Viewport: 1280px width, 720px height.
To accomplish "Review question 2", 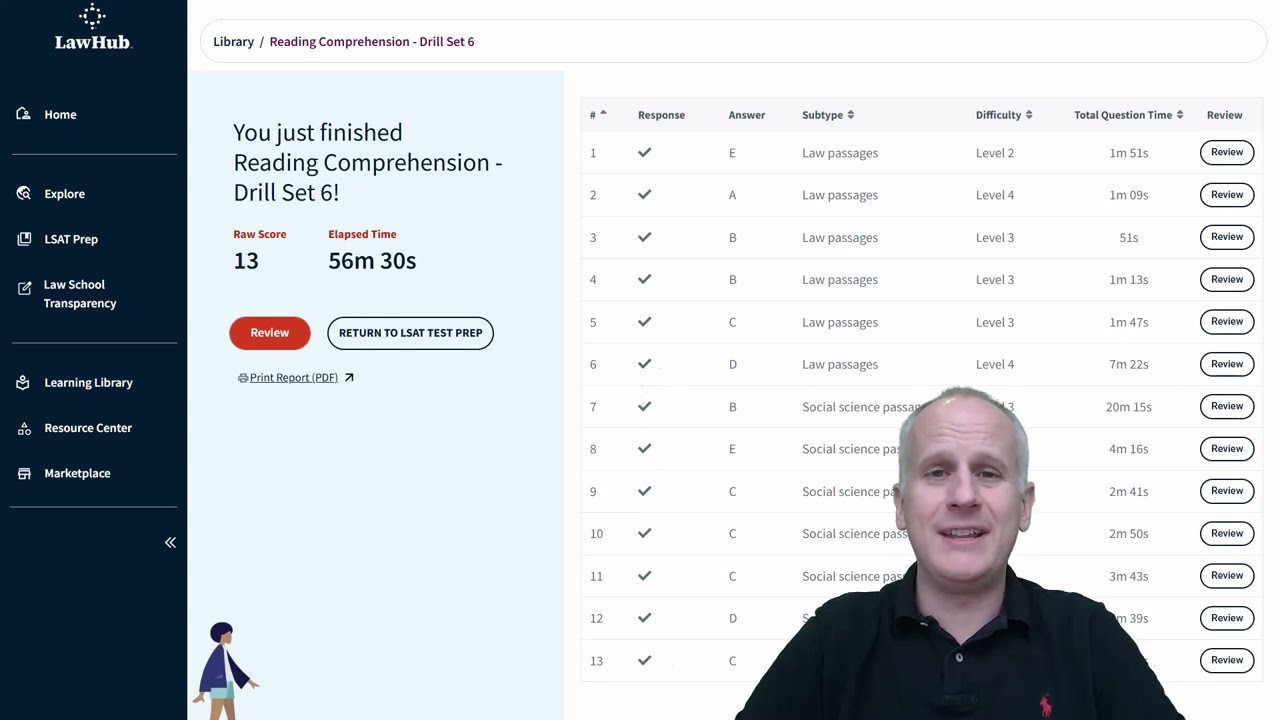I will pos(1227,195).
